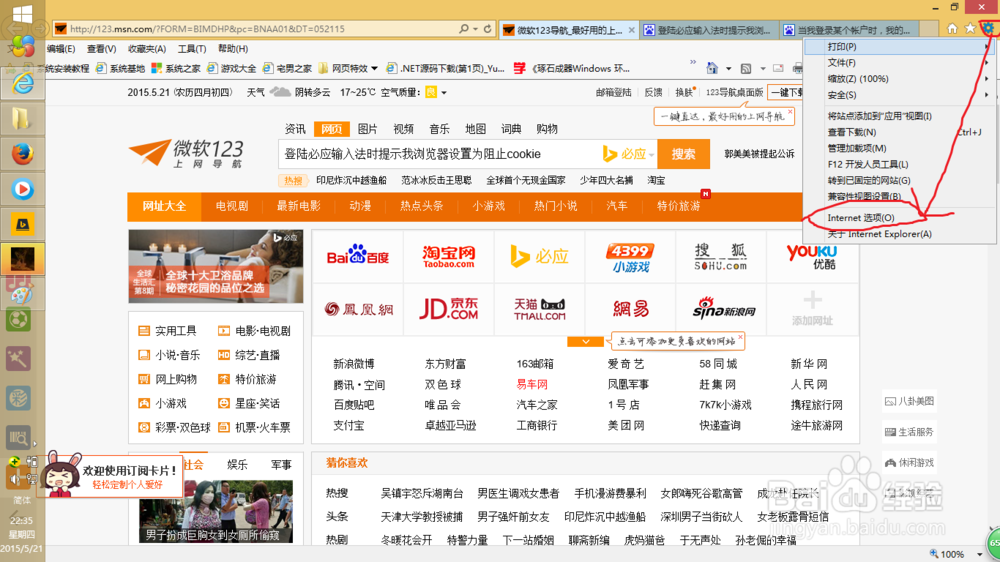Open the 文件(F) submenu
This screenshot has width=1000, height=562.
click(899, 63)
